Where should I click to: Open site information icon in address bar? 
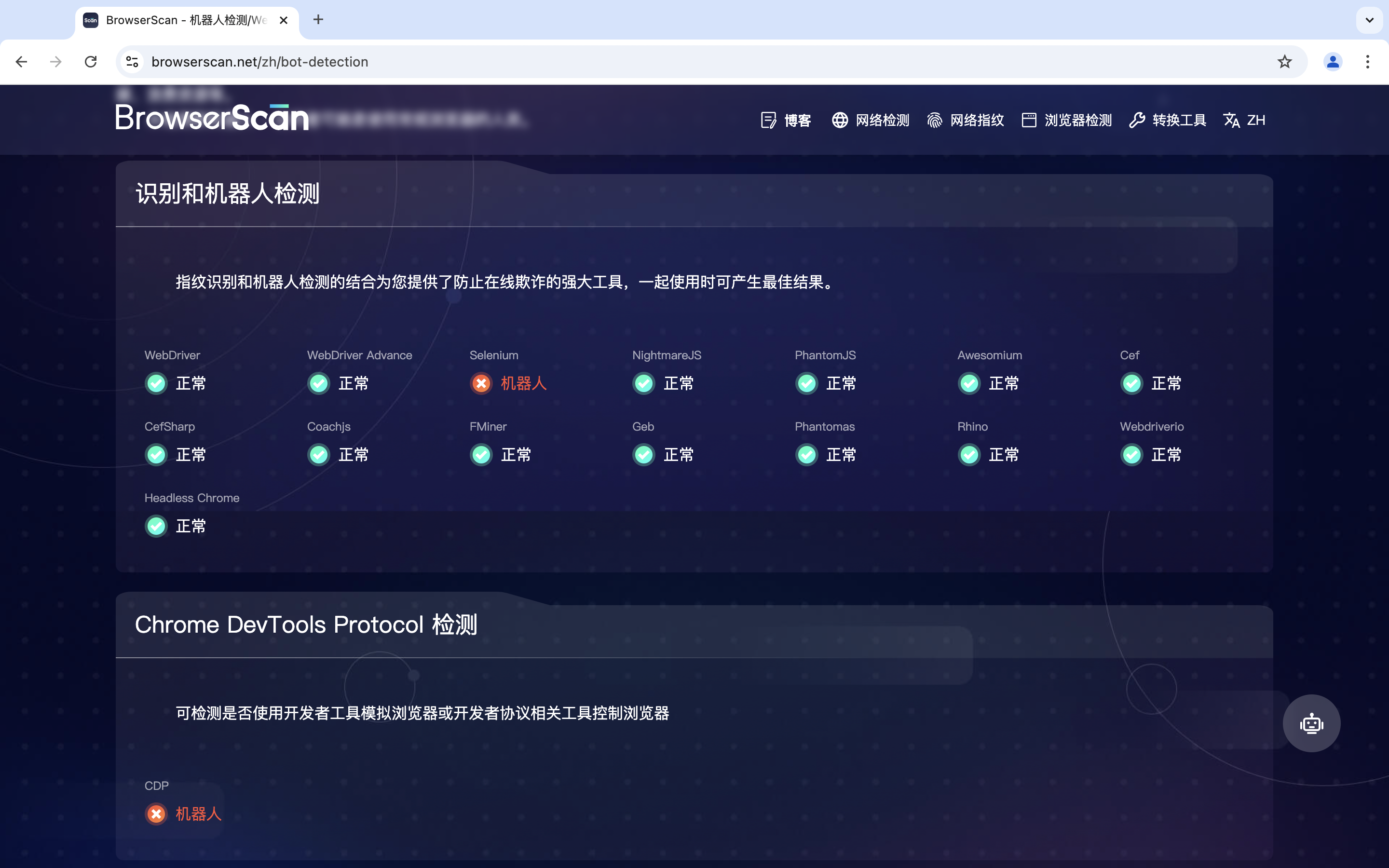pyautogui.click(x=133, y=61)
